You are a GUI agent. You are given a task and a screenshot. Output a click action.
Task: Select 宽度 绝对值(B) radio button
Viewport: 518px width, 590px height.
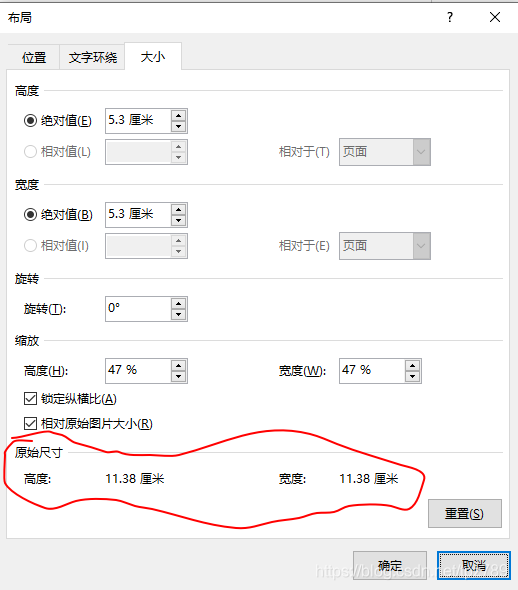(30, 215)
